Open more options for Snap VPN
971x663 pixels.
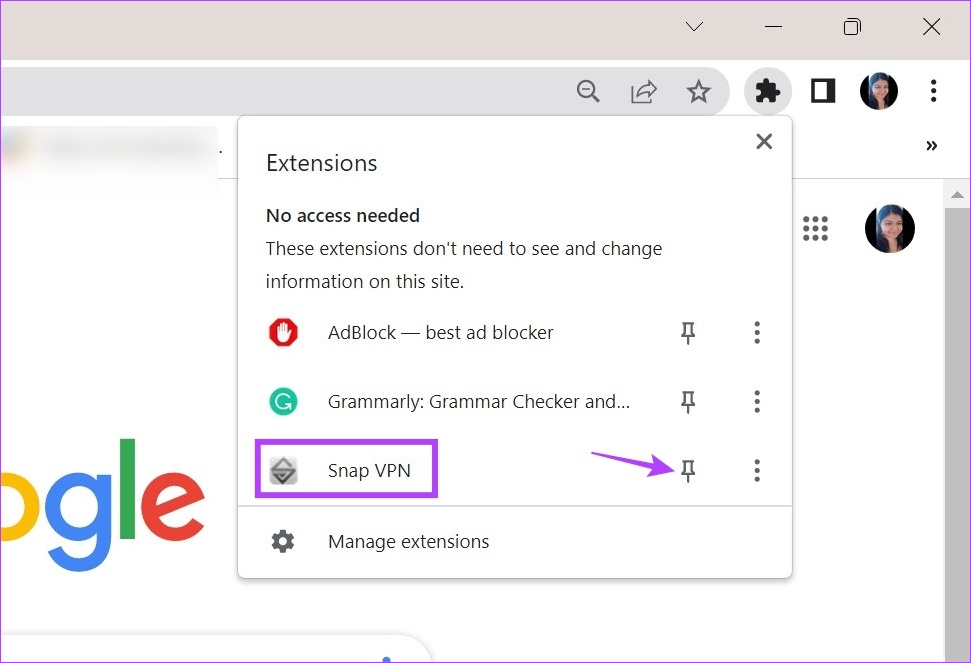[x=757, y=470]
